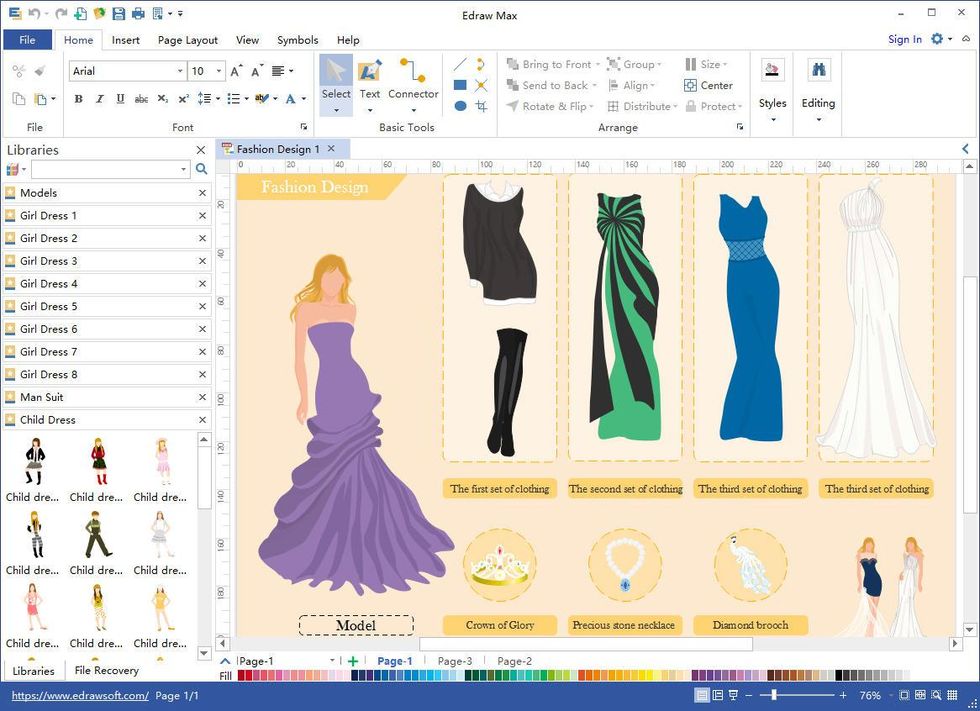
Task: Click the crop tool icon
Action: (481, 106)
